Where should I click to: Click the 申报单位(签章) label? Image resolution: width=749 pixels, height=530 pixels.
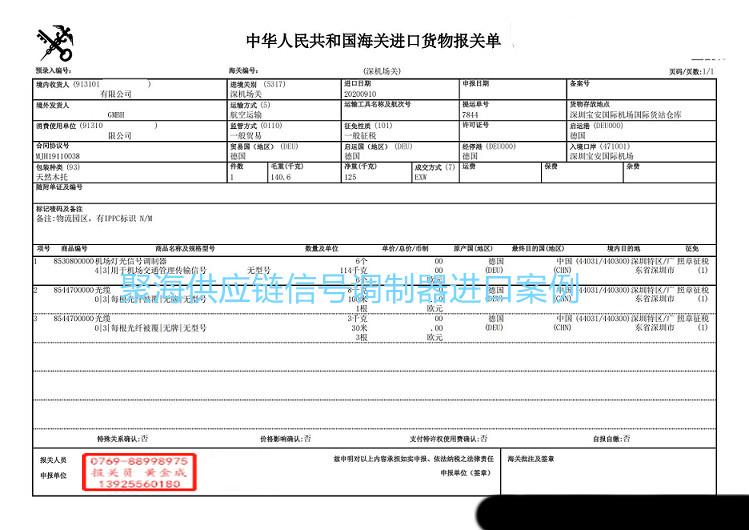click(x=465, y=473)
